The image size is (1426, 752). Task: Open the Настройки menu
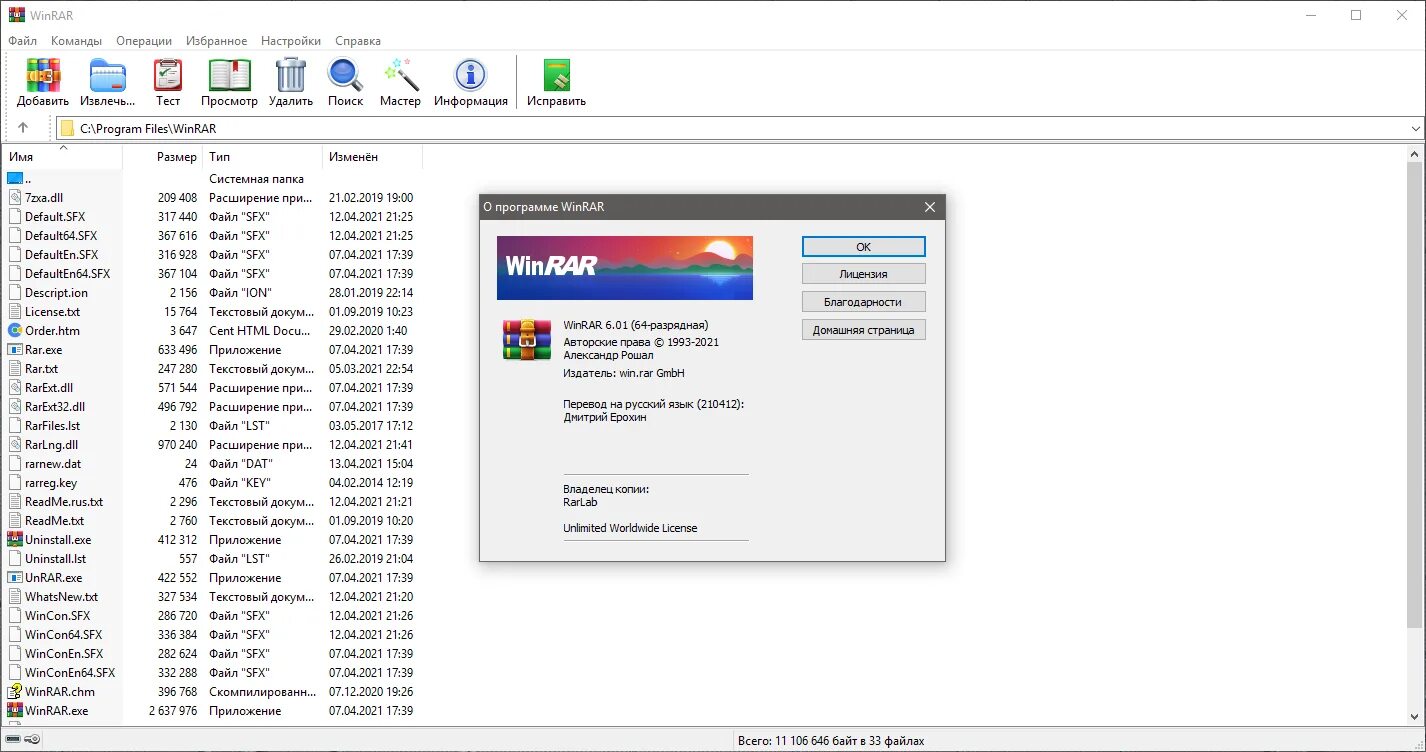point(291,41)
